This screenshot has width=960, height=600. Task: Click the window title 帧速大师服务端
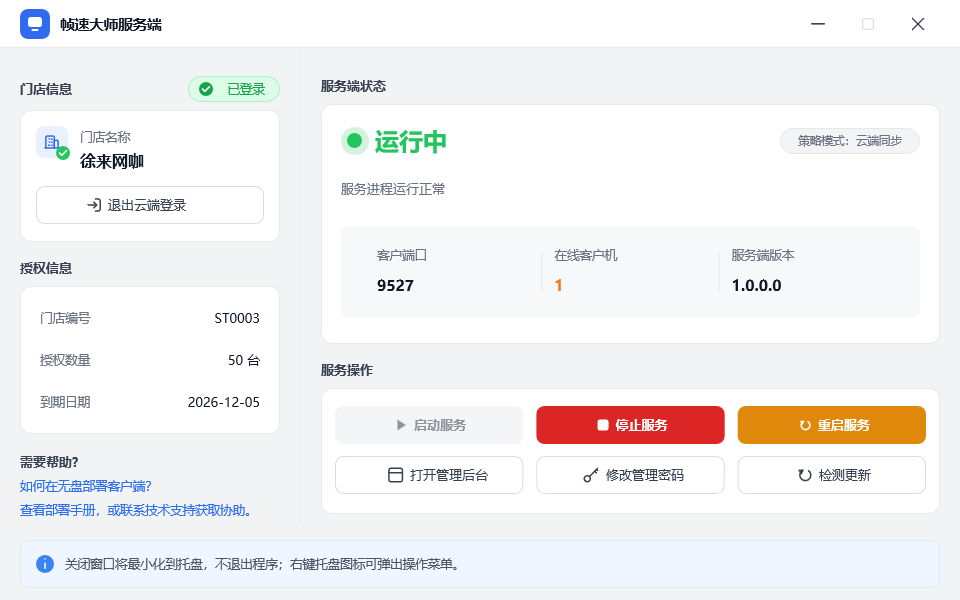111,24
